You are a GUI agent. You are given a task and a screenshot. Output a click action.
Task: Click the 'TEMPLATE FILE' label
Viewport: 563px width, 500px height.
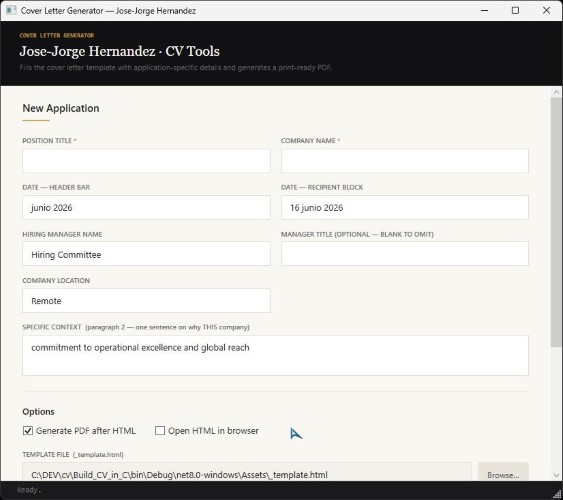[x=46, y=454]
